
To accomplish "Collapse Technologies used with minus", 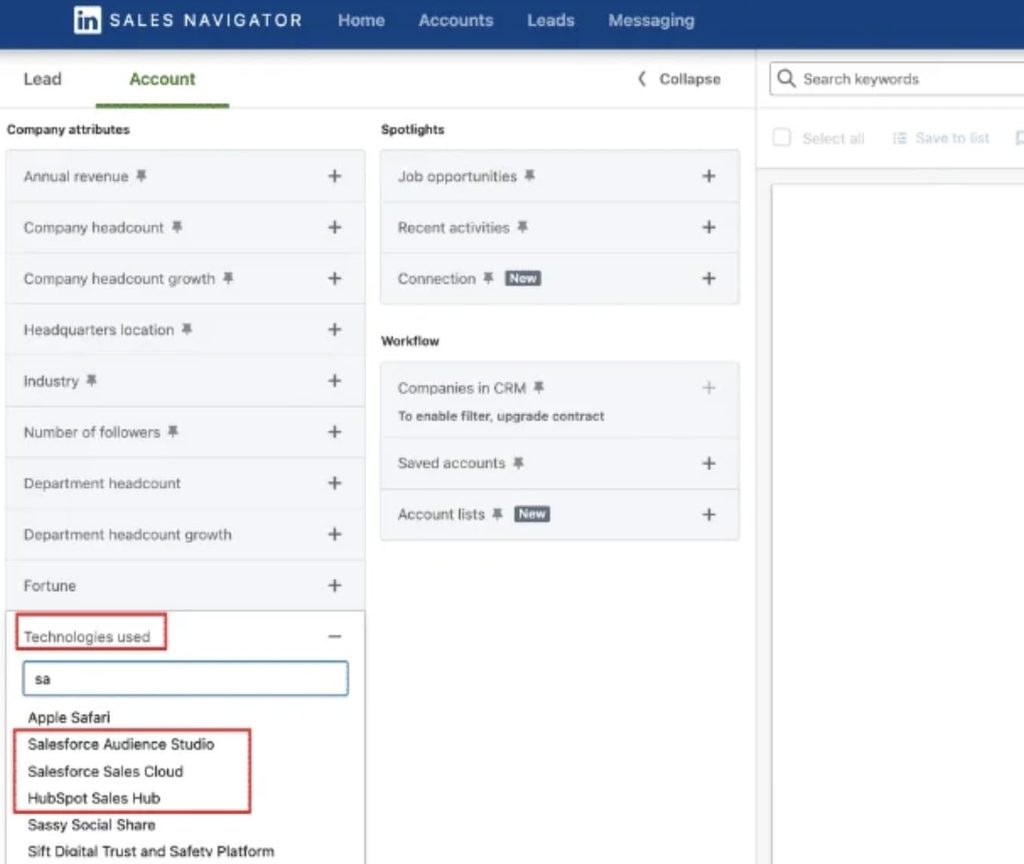I will point(334,636).
